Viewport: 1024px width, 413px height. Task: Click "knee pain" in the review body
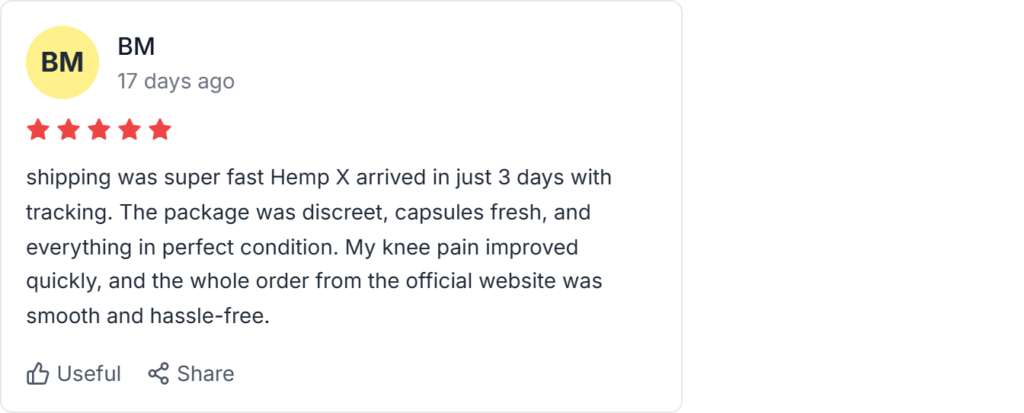click(452, 247)
